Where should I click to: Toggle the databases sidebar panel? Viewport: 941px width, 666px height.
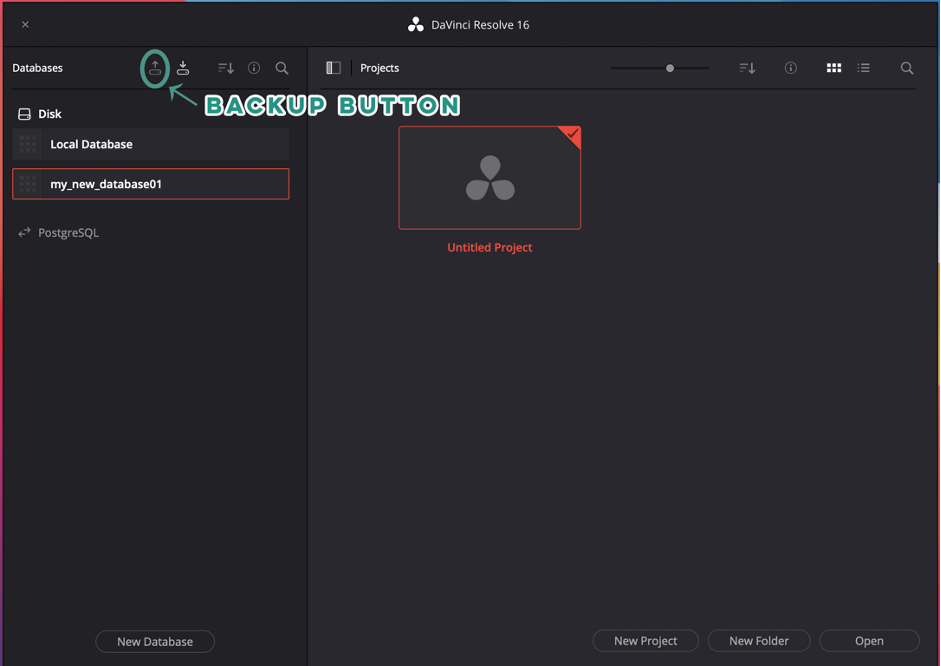click(x=333, y=68)
